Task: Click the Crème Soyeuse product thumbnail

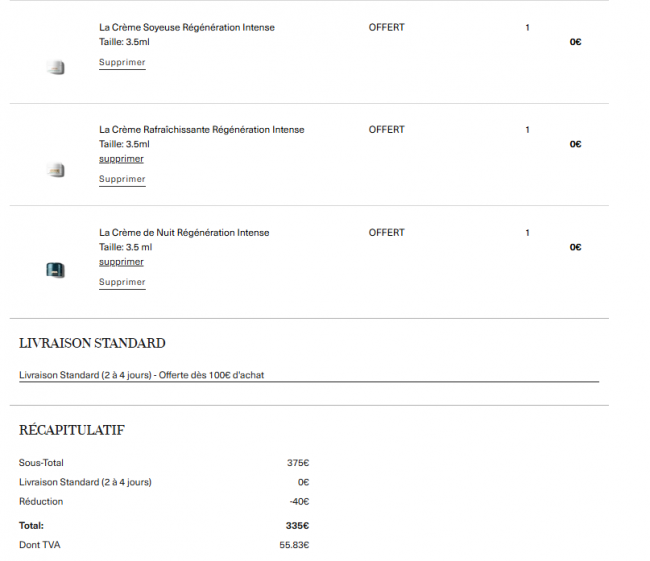Action: (x=56, y=67)
